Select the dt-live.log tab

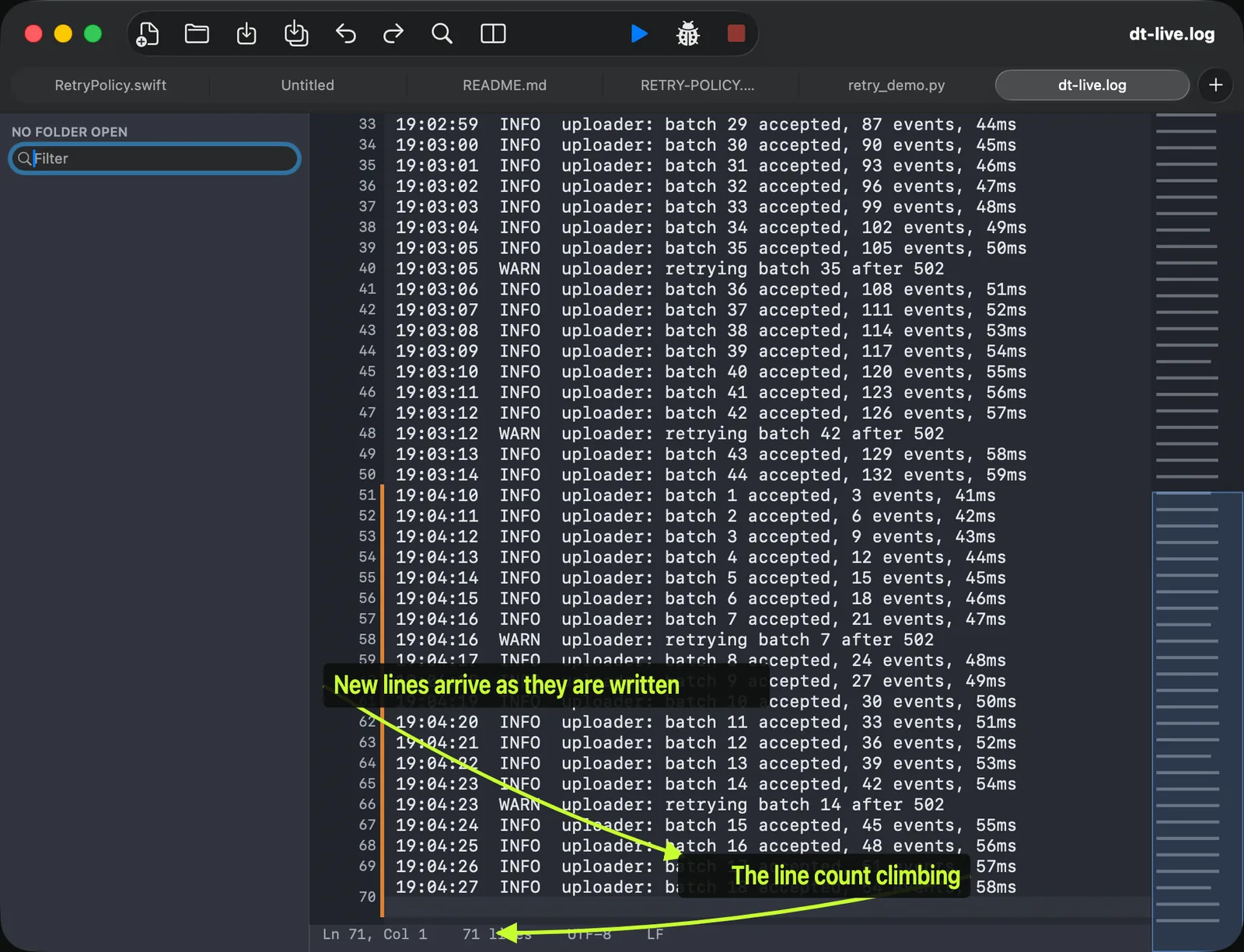click(x=1092, y=85)
